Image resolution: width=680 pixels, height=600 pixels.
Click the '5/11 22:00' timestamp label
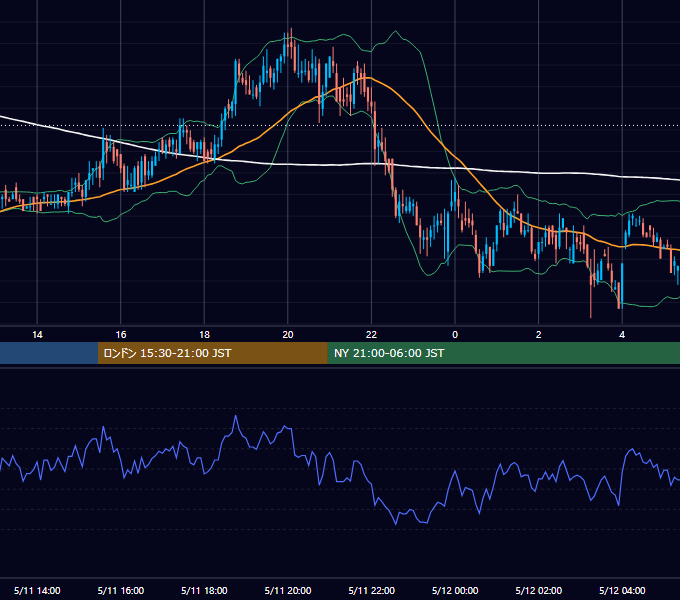(372, 590)
